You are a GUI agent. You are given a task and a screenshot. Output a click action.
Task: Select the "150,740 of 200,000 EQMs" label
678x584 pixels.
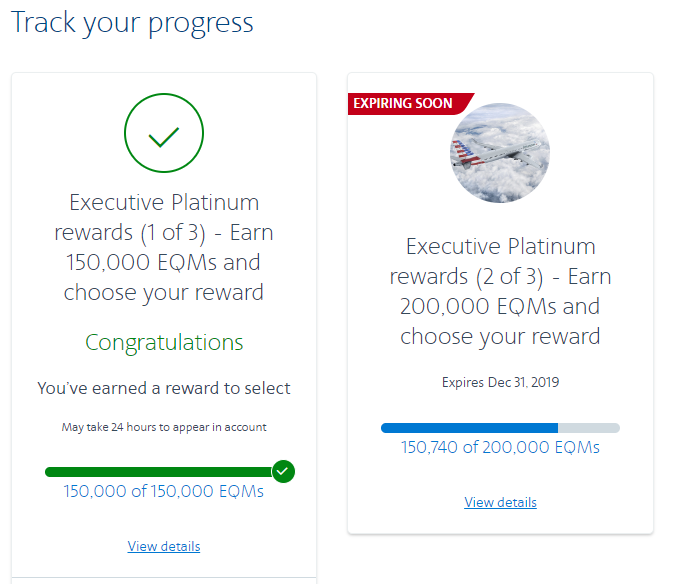click(500, 447)
